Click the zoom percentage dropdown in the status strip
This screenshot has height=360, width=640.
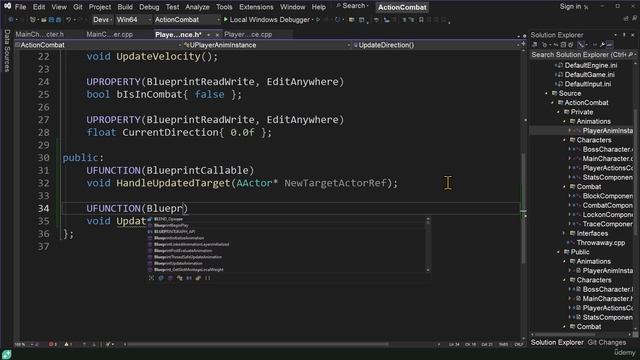26,344
